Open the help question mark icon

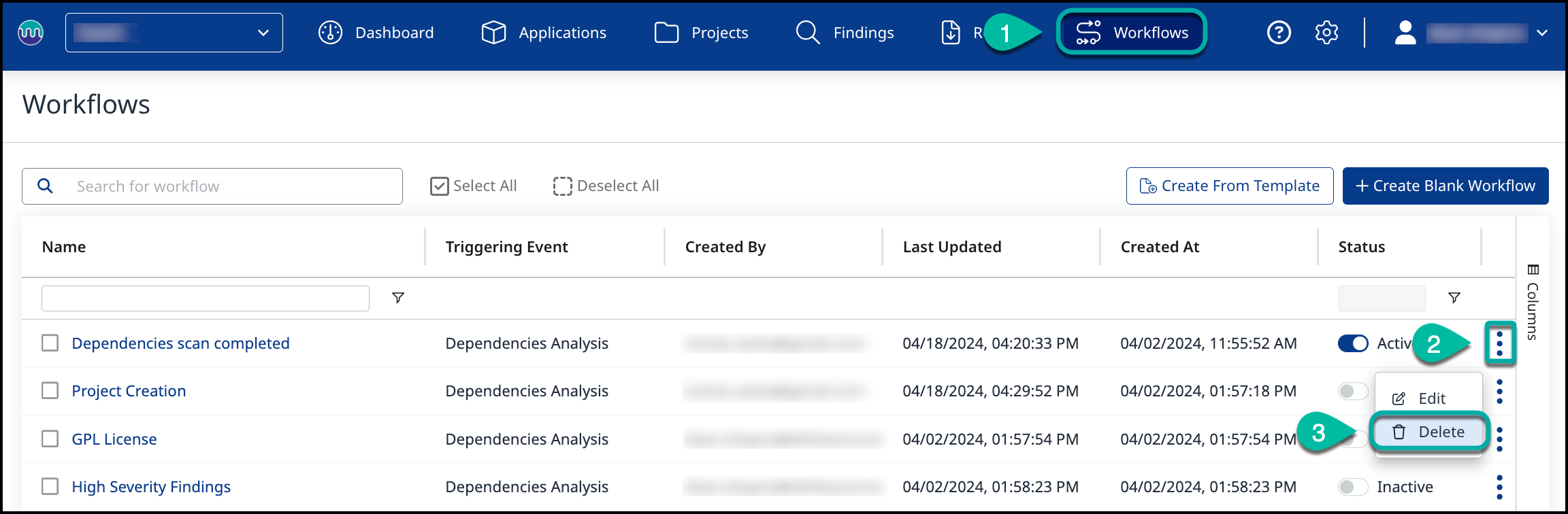(x=1279, y=33)
